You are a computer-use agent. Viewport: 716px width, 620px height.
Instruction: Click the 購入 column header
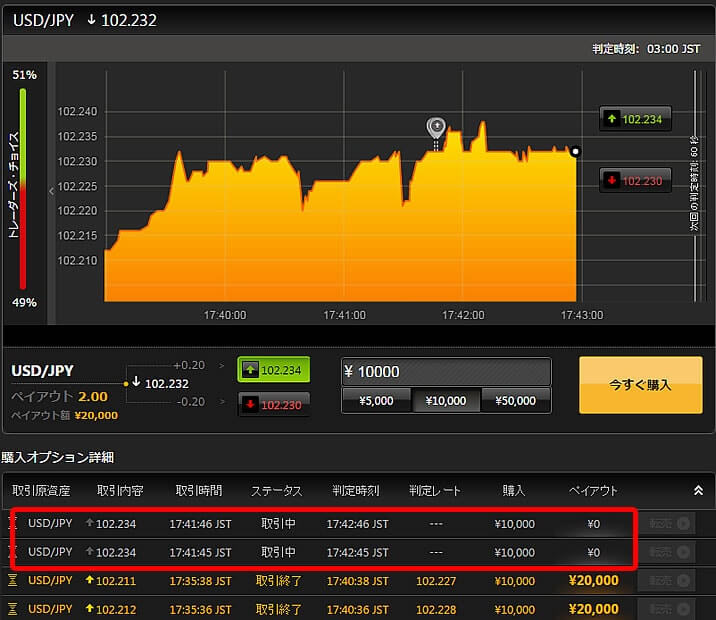coord(514,491)
